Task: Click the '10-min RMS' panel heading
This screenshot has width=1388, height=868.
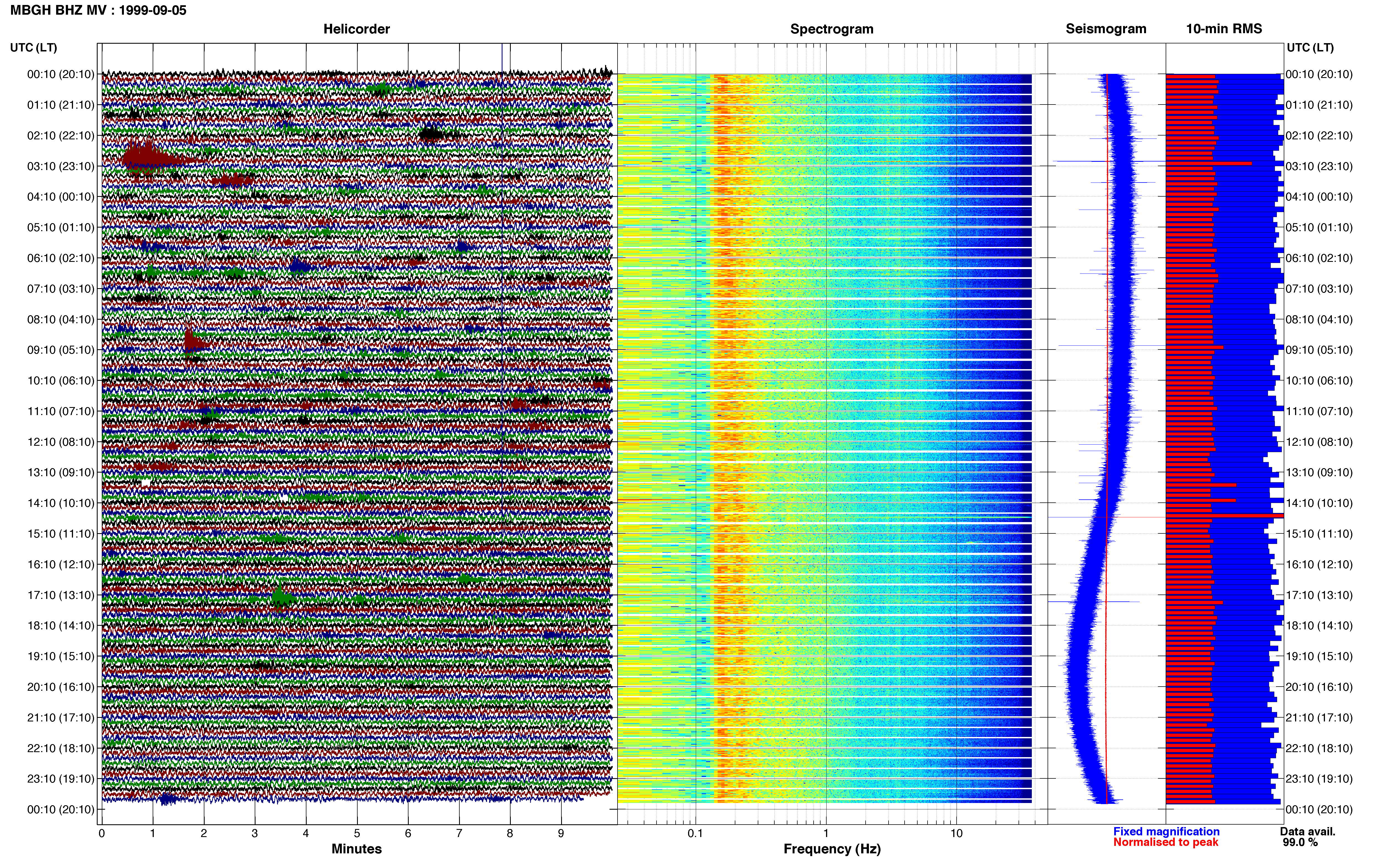Action: [1224, 29]
